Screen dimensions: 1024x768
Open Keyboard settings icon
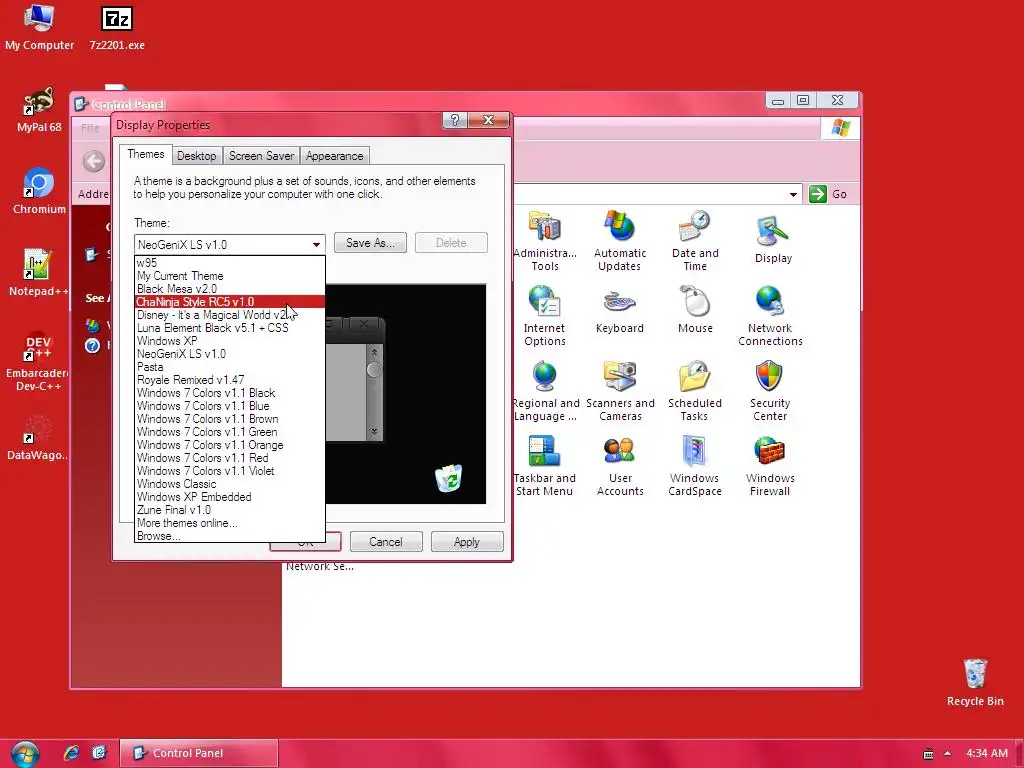point(620,311)
